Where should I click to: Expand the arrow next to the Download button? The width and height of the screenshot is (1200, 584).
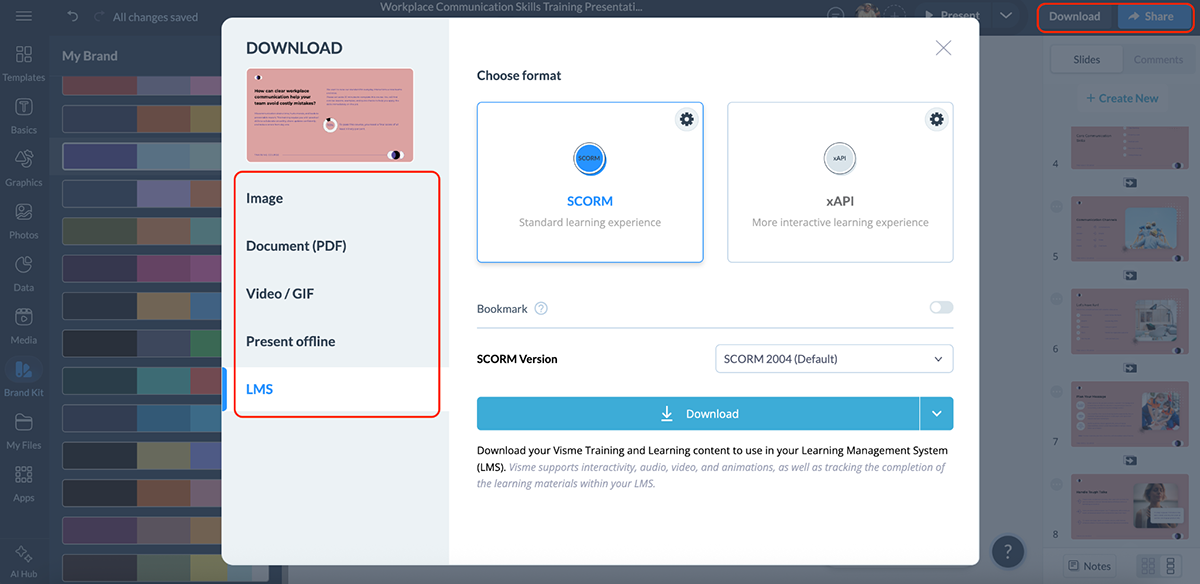938,413
